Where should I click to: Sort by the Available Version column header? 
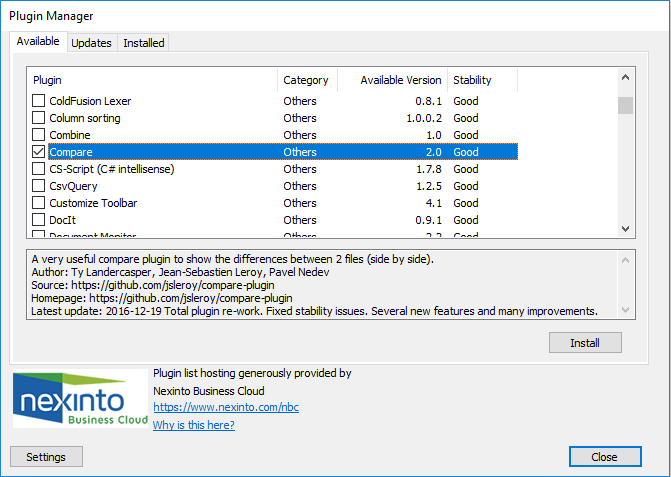(392, 80)
